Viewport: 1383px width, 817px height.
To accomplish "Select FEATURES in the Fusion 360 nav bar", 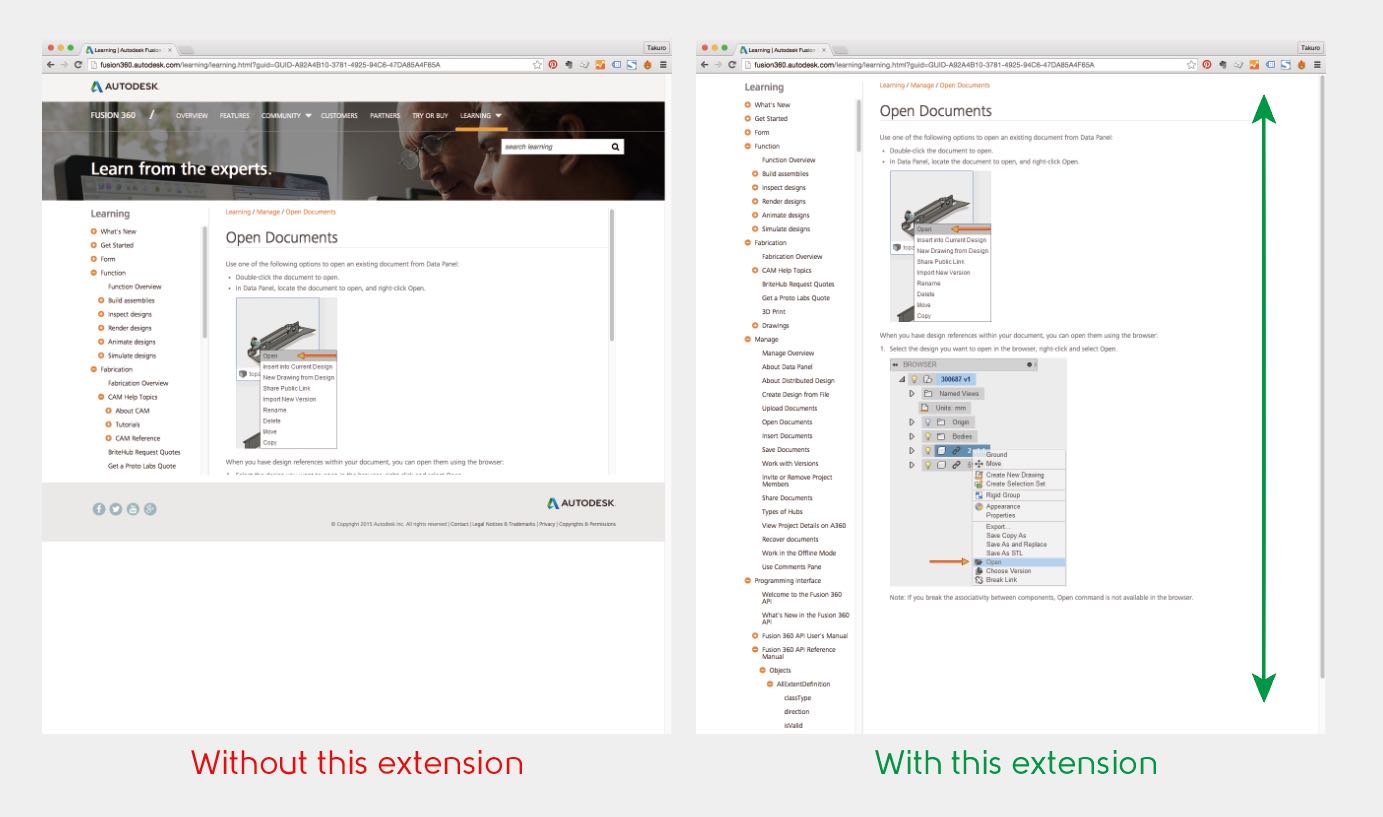I will pos(235,116).
